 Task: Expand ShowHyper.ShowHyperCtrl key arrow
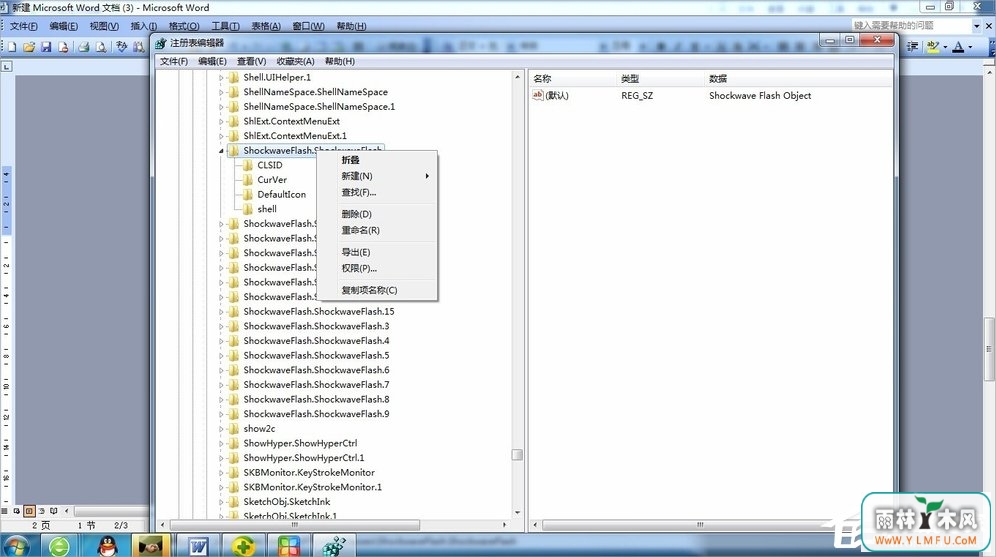[221, 443]
